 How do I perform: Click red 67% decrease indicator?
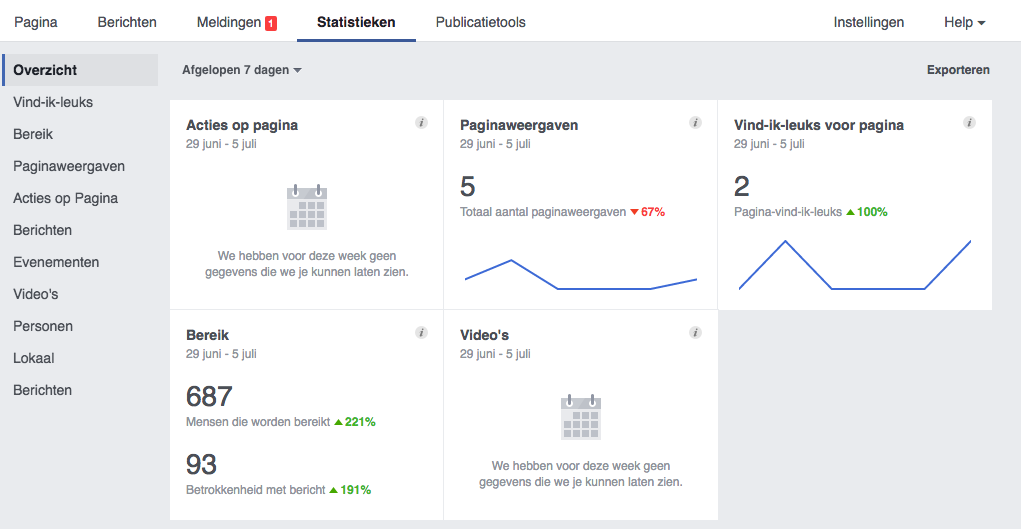click(647, 212)
